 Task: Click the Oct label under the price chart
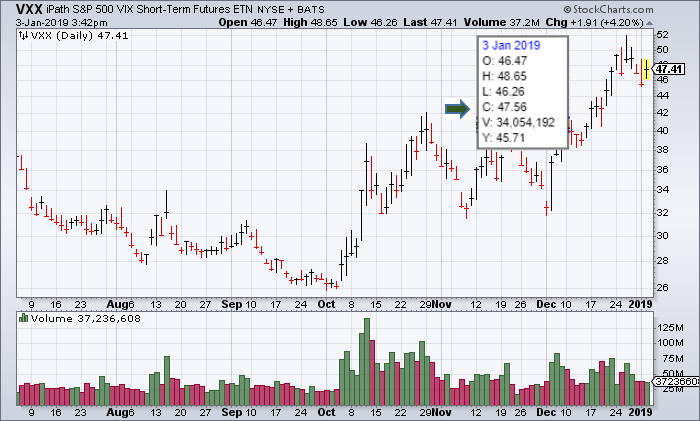point(326,304)
